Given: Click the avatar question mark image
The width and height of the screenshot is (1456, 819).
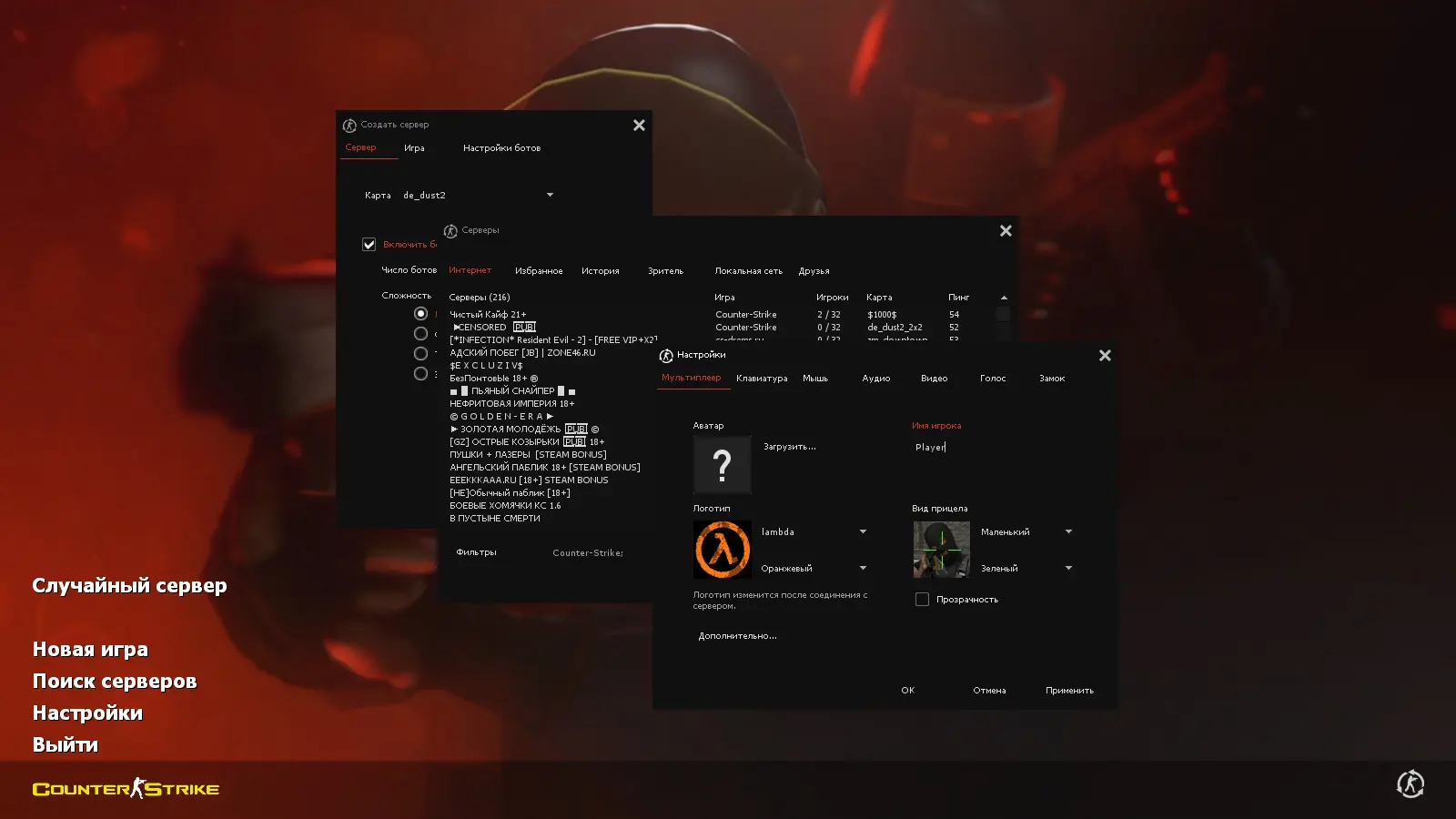Looking at the screenshot, I should coord(723,465).
